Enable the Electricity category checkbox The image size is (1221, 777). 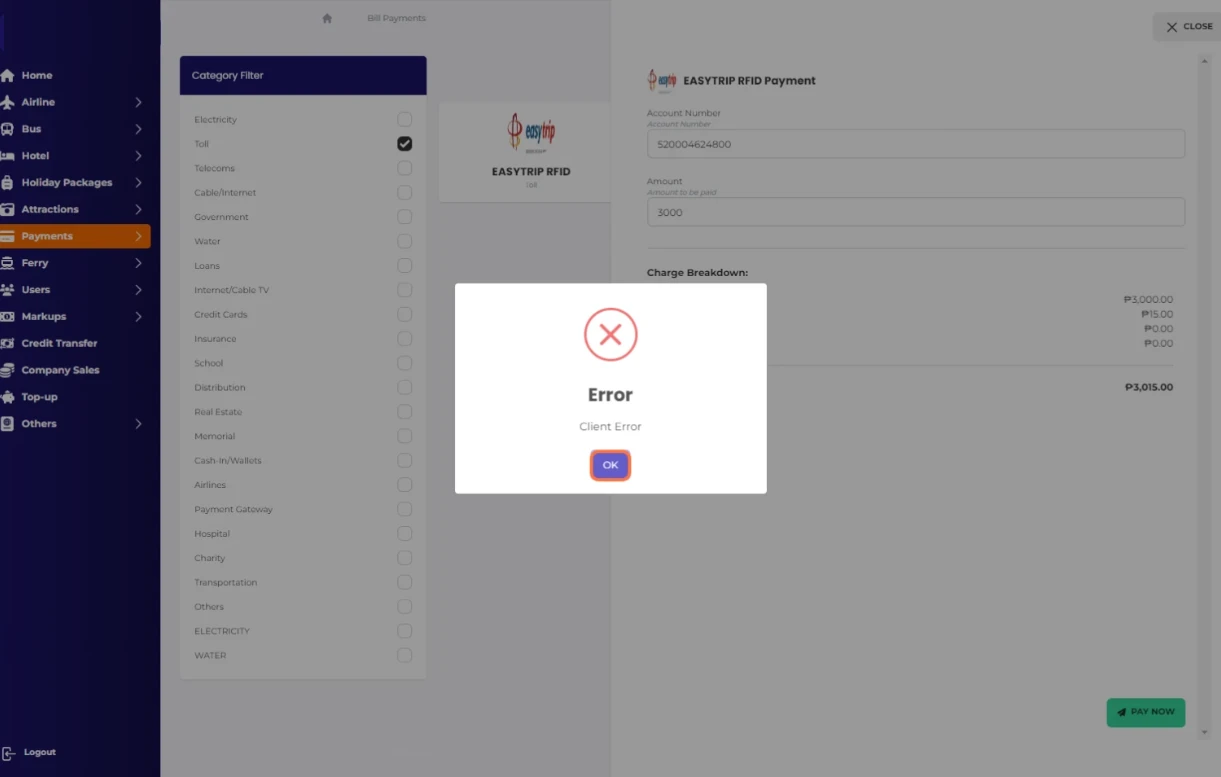coord(404,120)
